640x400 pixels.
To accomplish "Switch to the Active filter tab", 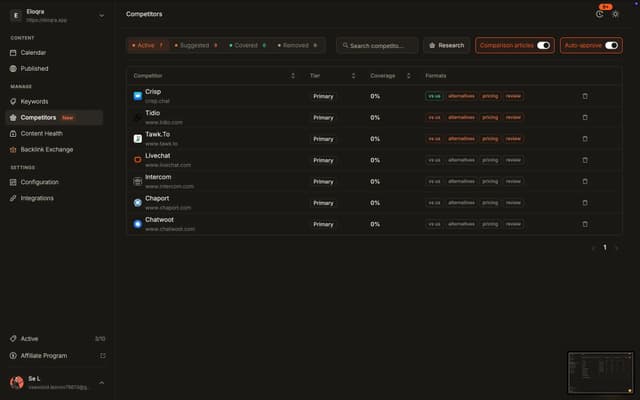I will click(x=148, y=45).
